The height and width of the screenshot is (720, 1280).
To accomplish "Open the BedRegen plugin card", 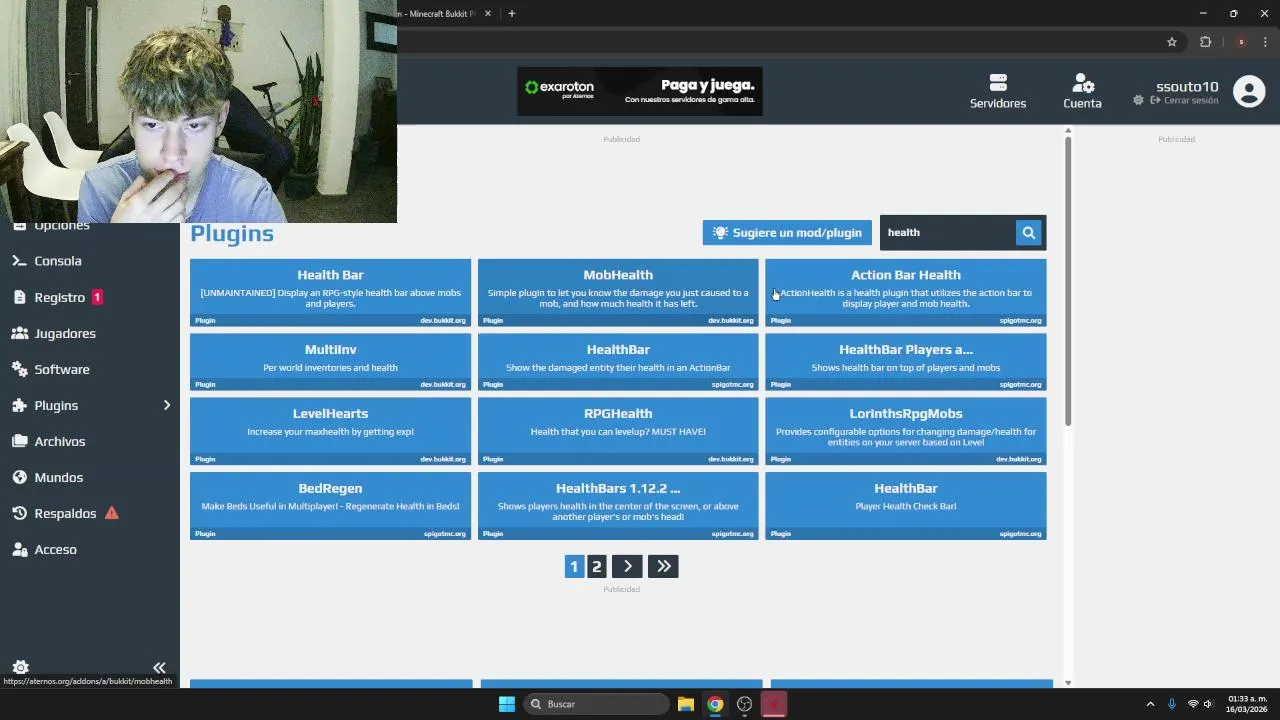I will pos(330,506).
